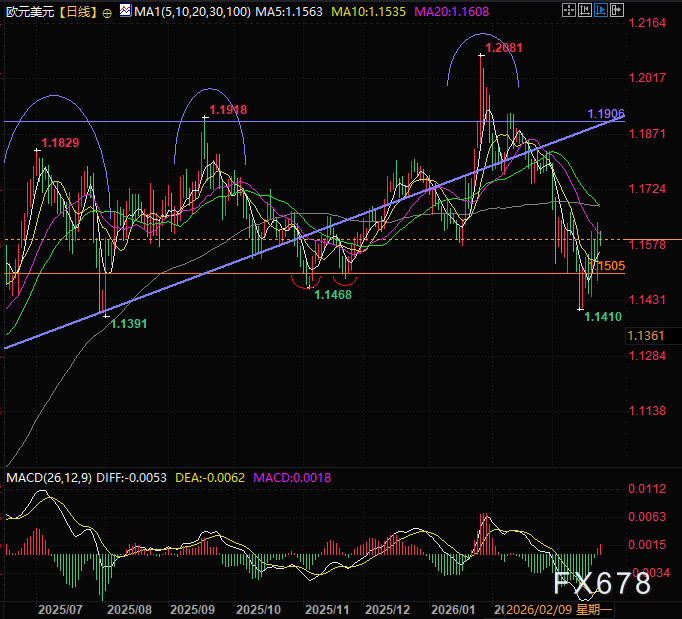
Task: Select the 1.1906 trendline end label
Action: 606,113
